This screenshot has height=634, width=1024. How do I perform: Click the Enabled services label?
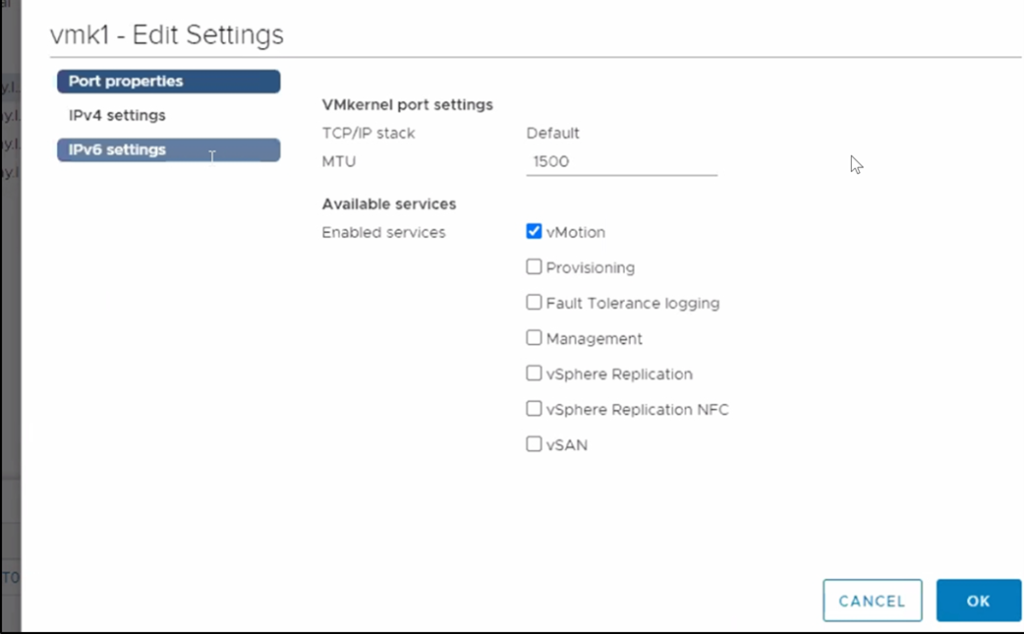pyautogui.click(x=382, y=231)
